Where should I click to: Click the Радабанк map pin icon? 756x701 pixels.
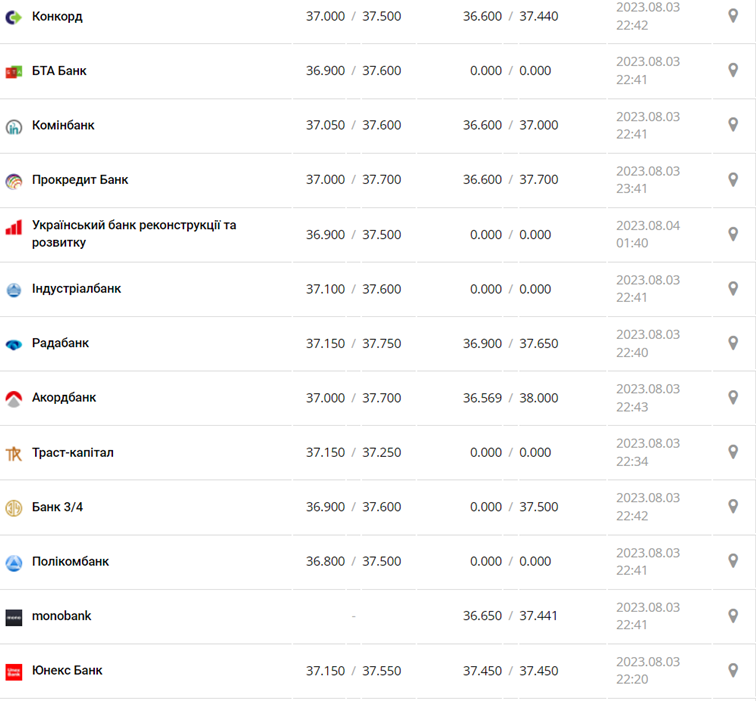[x=733, y=343]
